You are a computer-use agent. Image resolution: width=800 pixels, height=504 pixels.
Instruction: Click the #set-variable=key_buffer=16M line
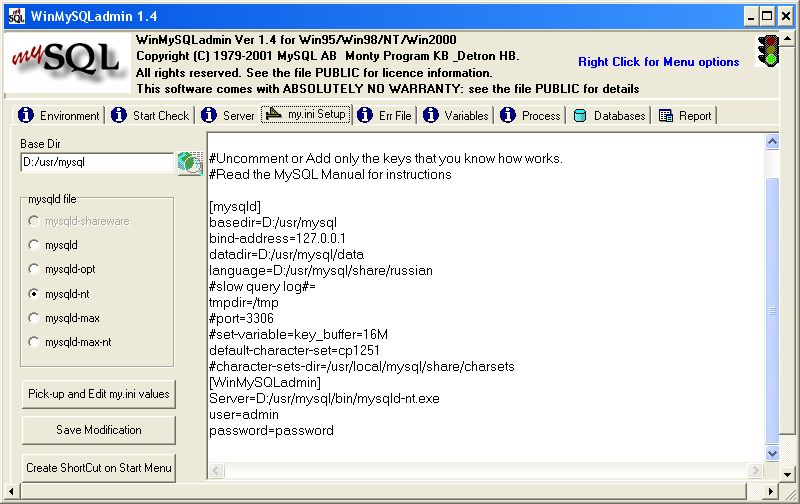298,335
